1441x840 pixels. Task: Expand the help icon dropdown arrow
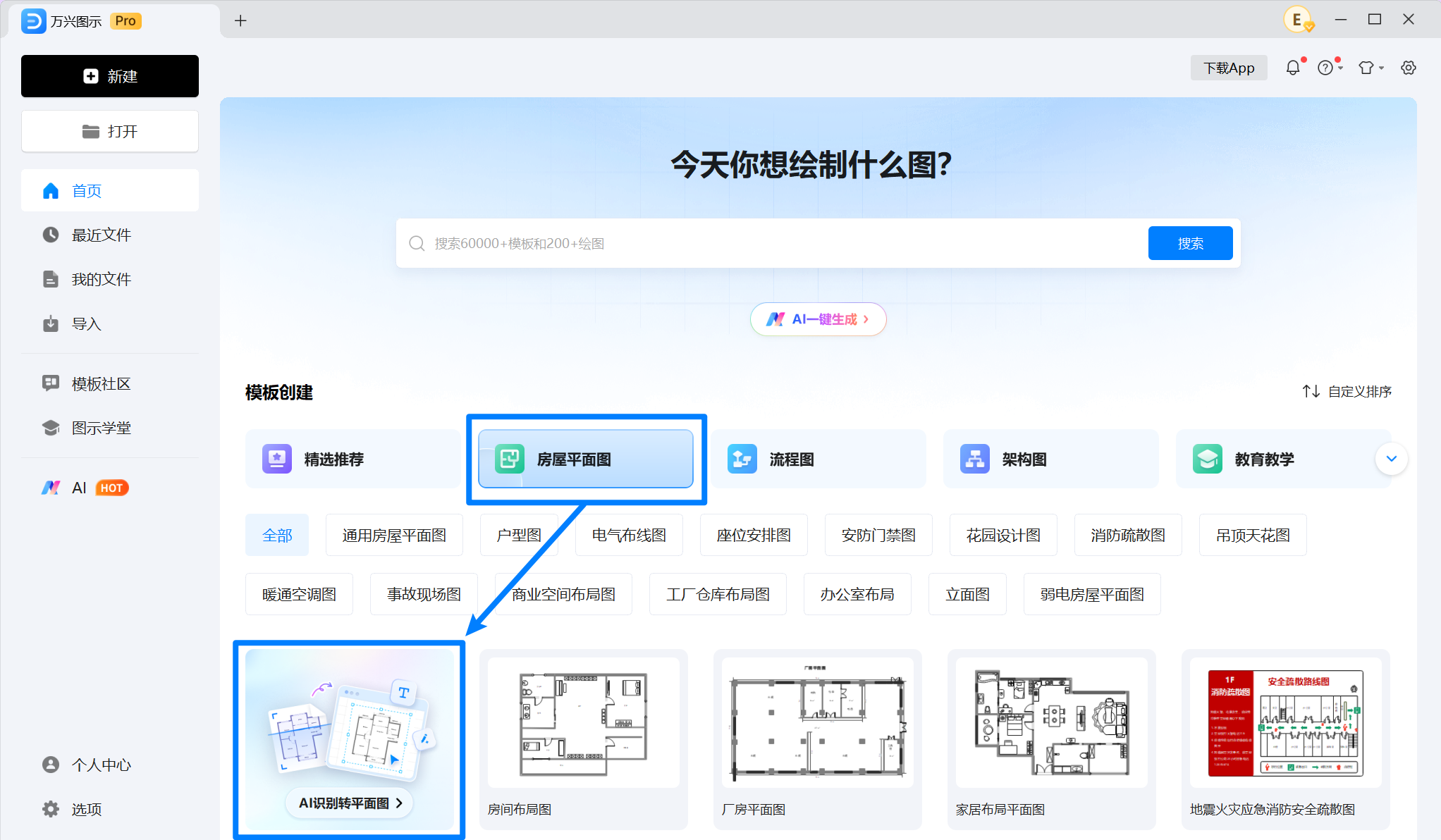point(1340,68)
